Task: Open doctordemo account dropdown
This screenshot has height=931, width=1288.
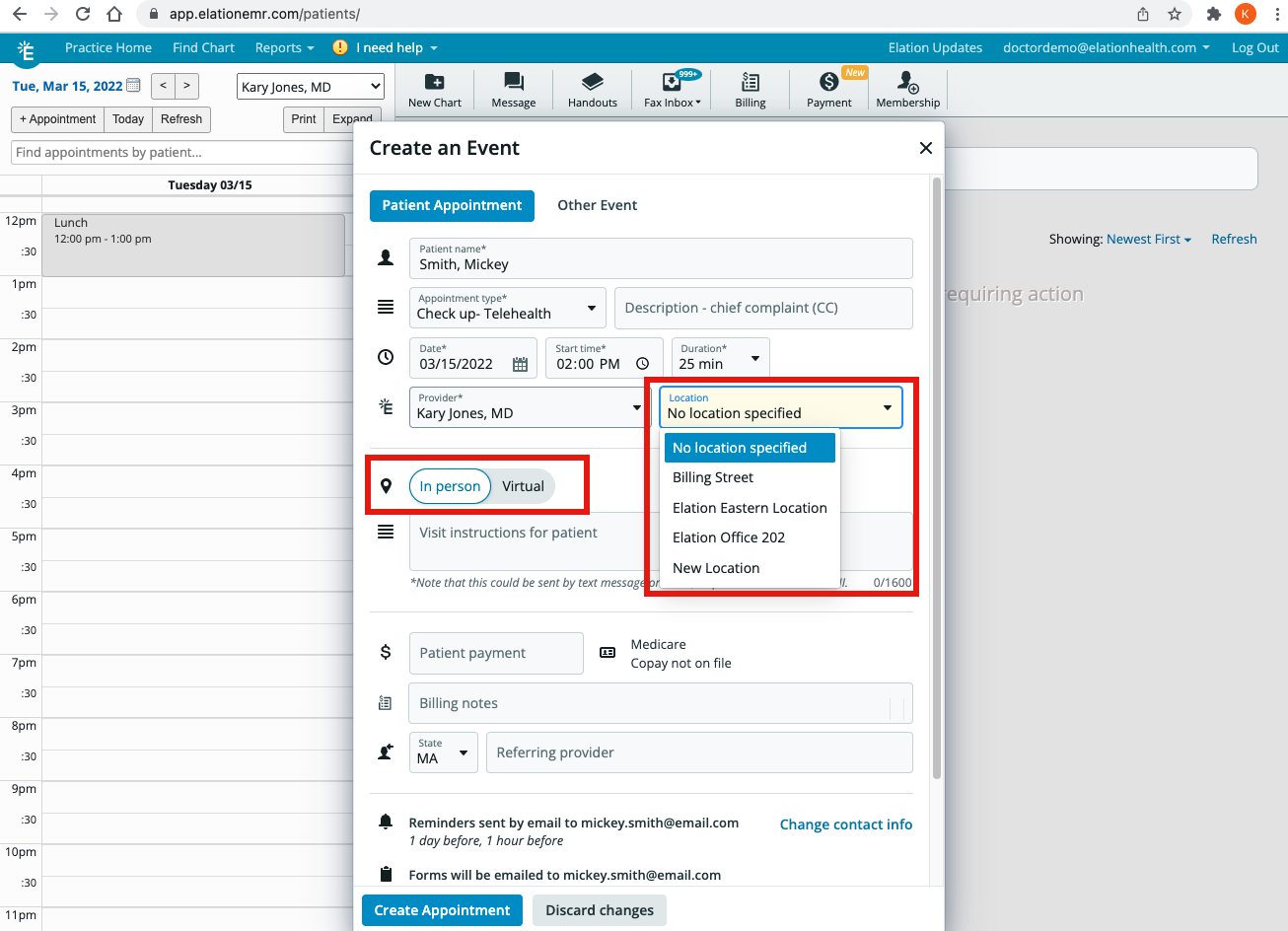Action: (x=1106, y=47)
